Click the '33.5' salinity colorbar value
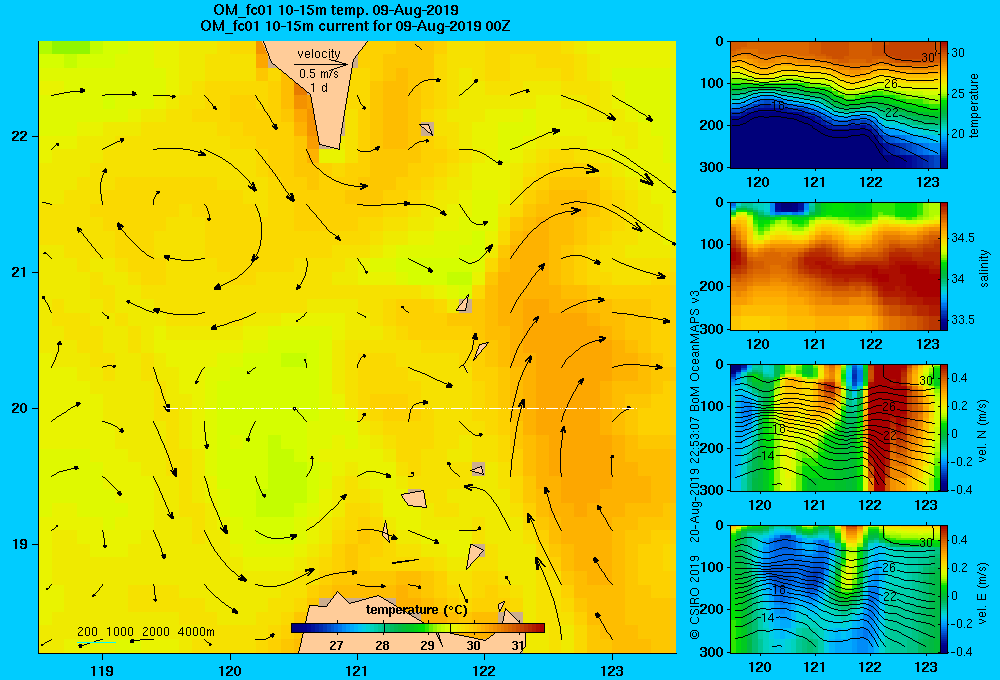Viewport: 1000px width, 680px height. click(x=963, y=320)
